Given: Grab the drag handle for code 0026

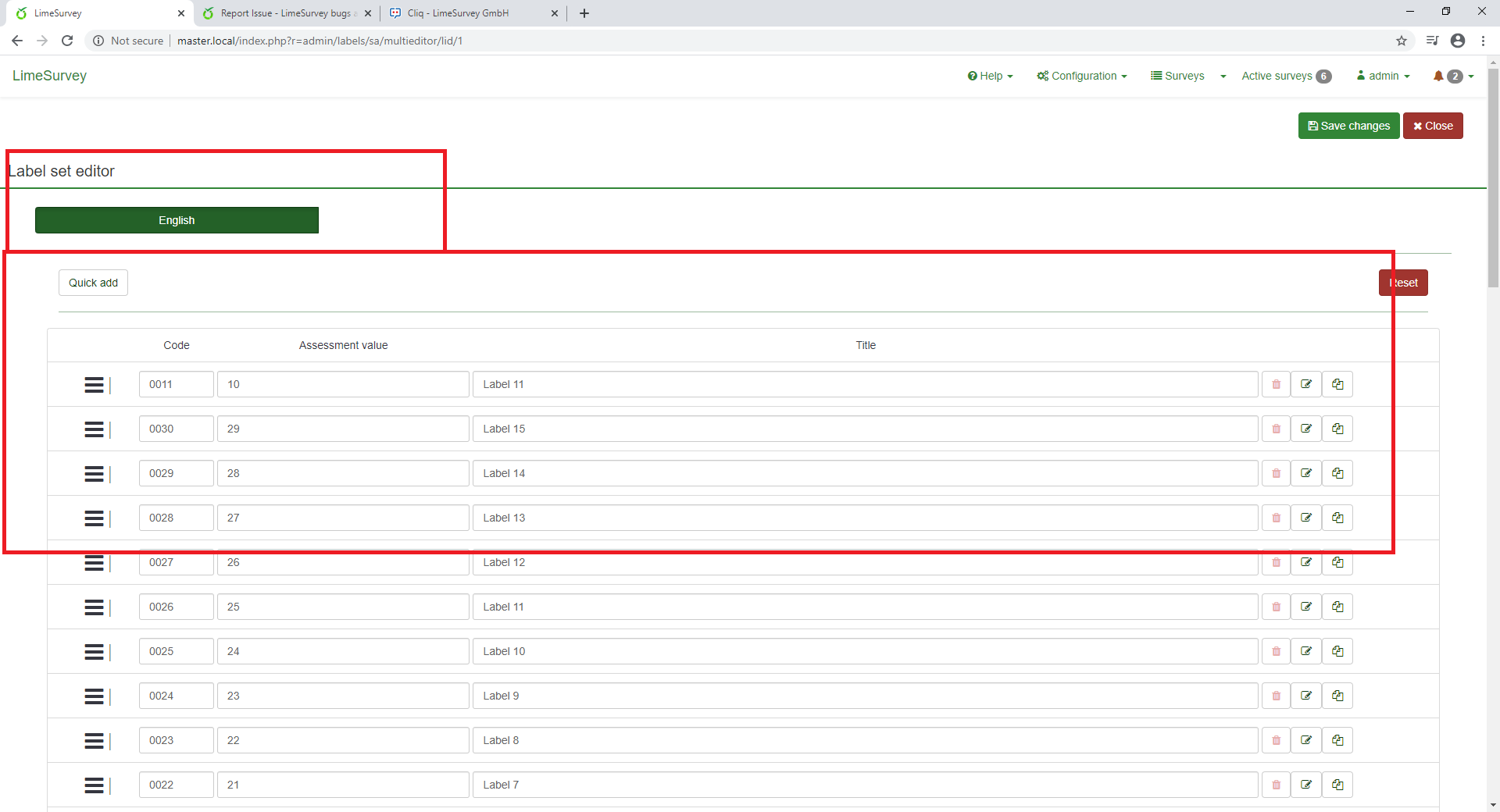Looking at the screenshot, I should [x=94, y=607].
